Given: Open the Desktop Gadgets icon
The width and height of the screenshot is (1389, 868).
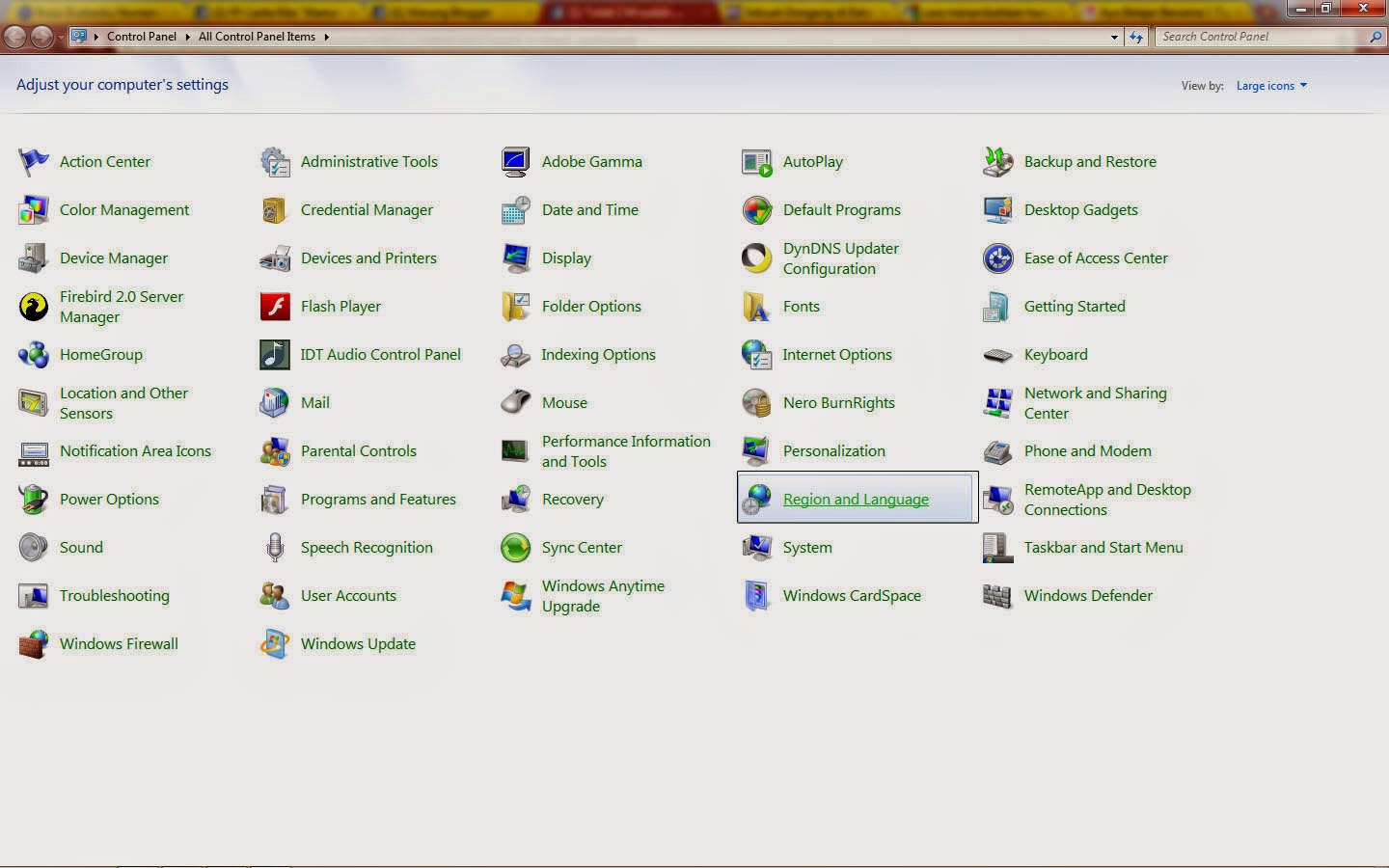Looking at the screenshot, I should pyautogui.click(x=998, y=210).
